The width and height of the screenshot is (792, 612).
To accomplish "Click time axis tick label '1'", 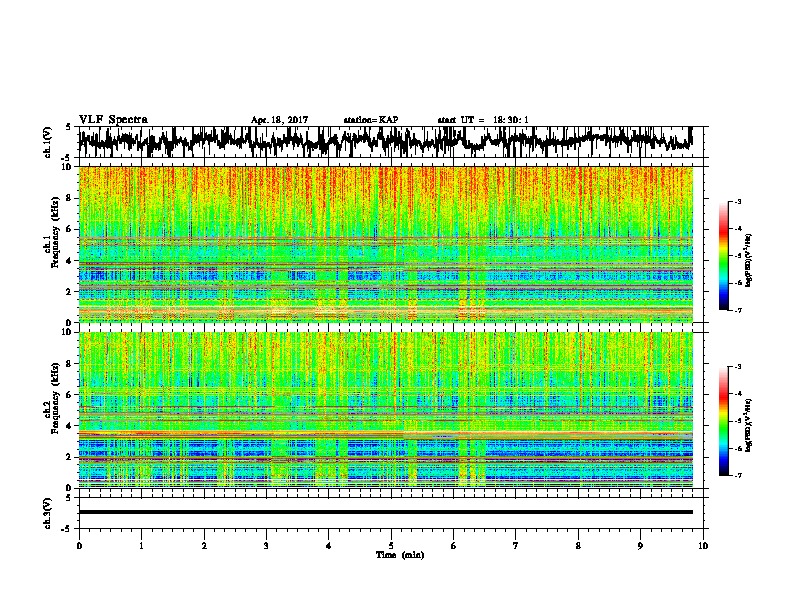I will click(141, 546).
